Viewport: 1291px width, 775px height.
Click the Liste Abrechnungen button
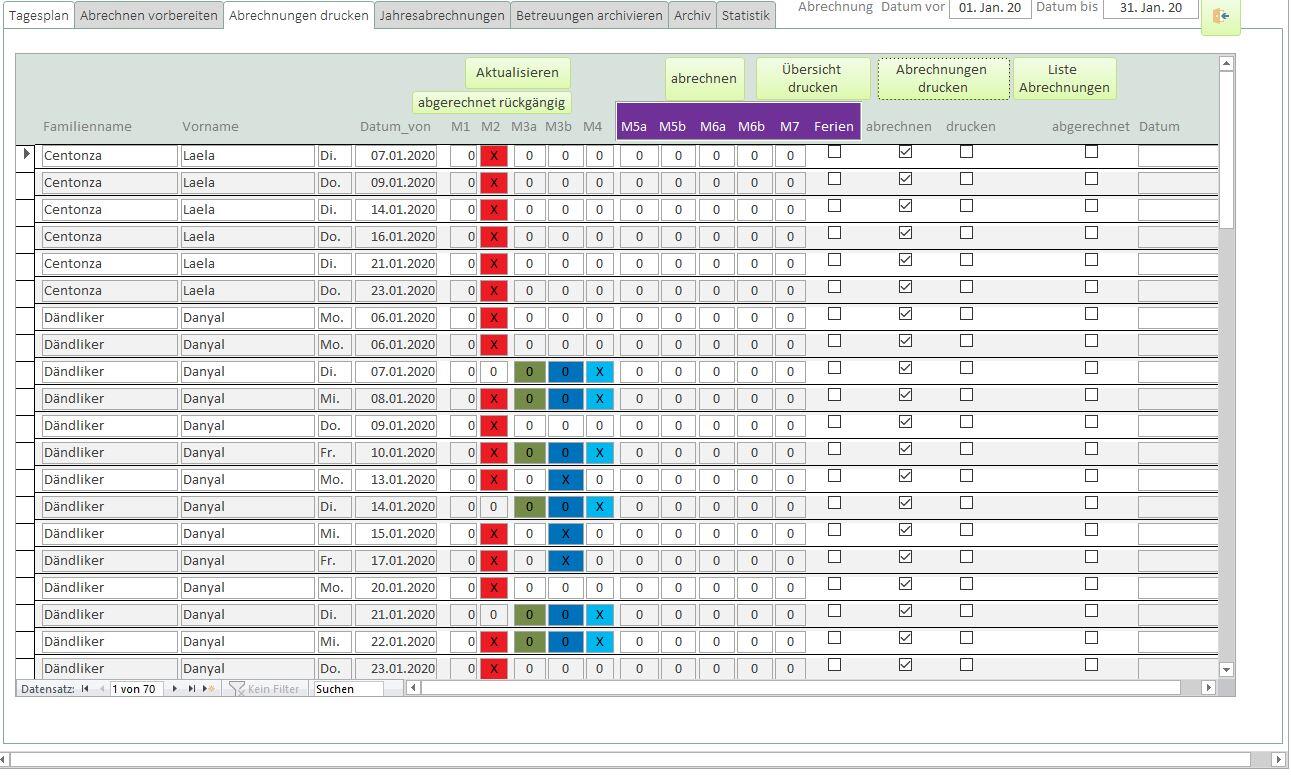[x=1063, y=78]
